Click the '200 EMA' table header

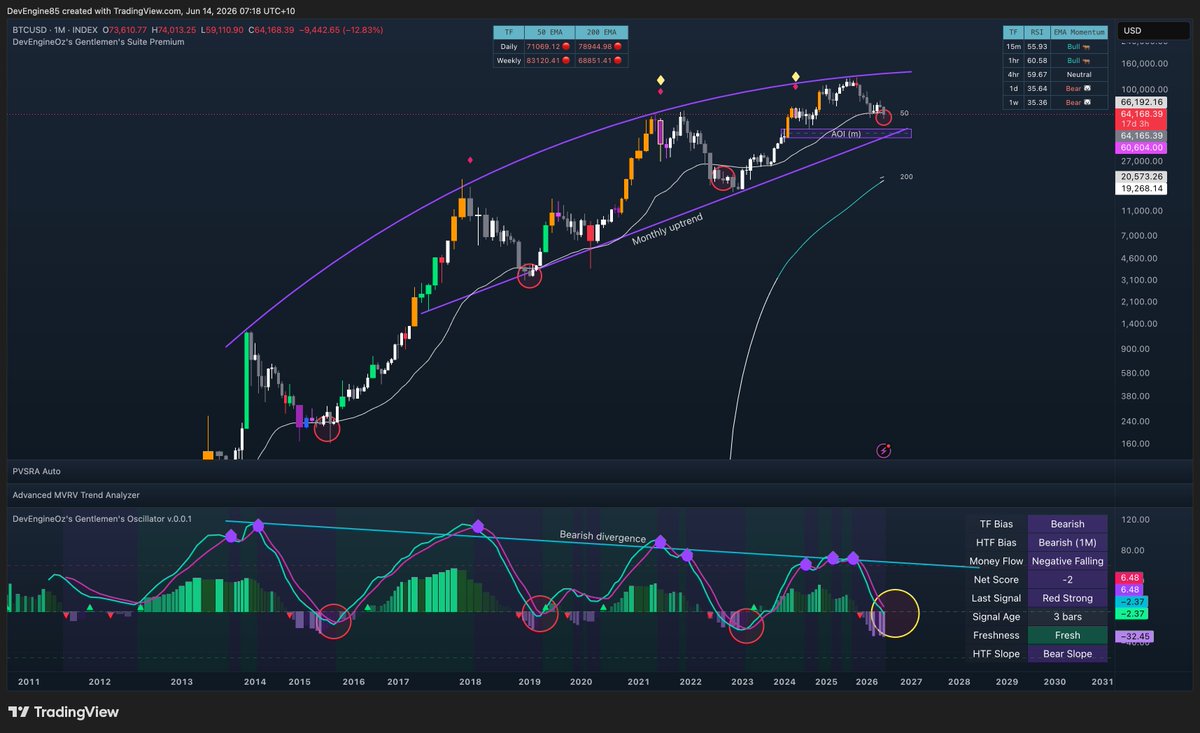(x=603, y=32)
